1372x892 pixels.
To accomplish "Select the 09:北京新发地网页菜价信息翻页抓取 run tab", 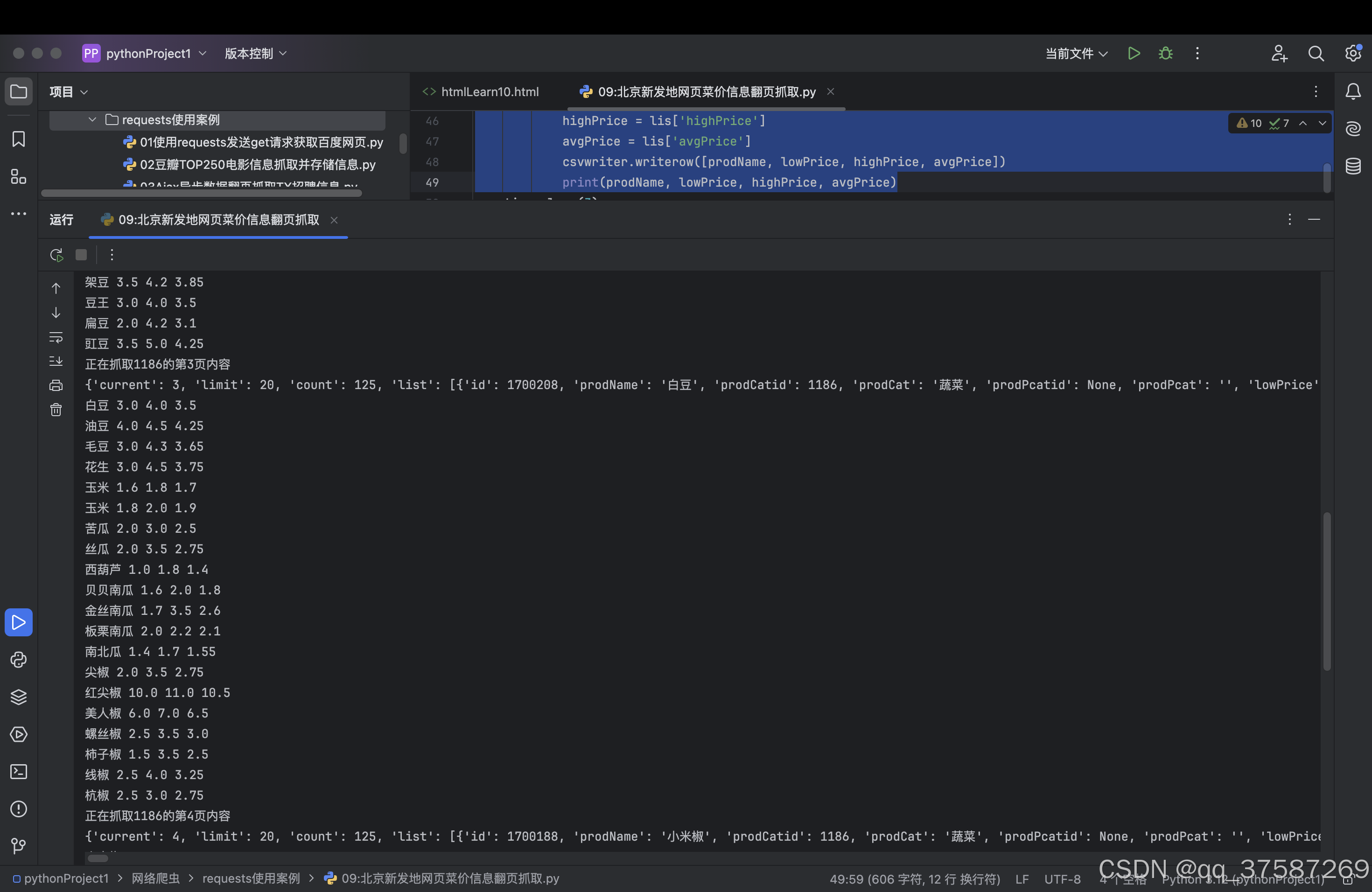I will point(218,220).
